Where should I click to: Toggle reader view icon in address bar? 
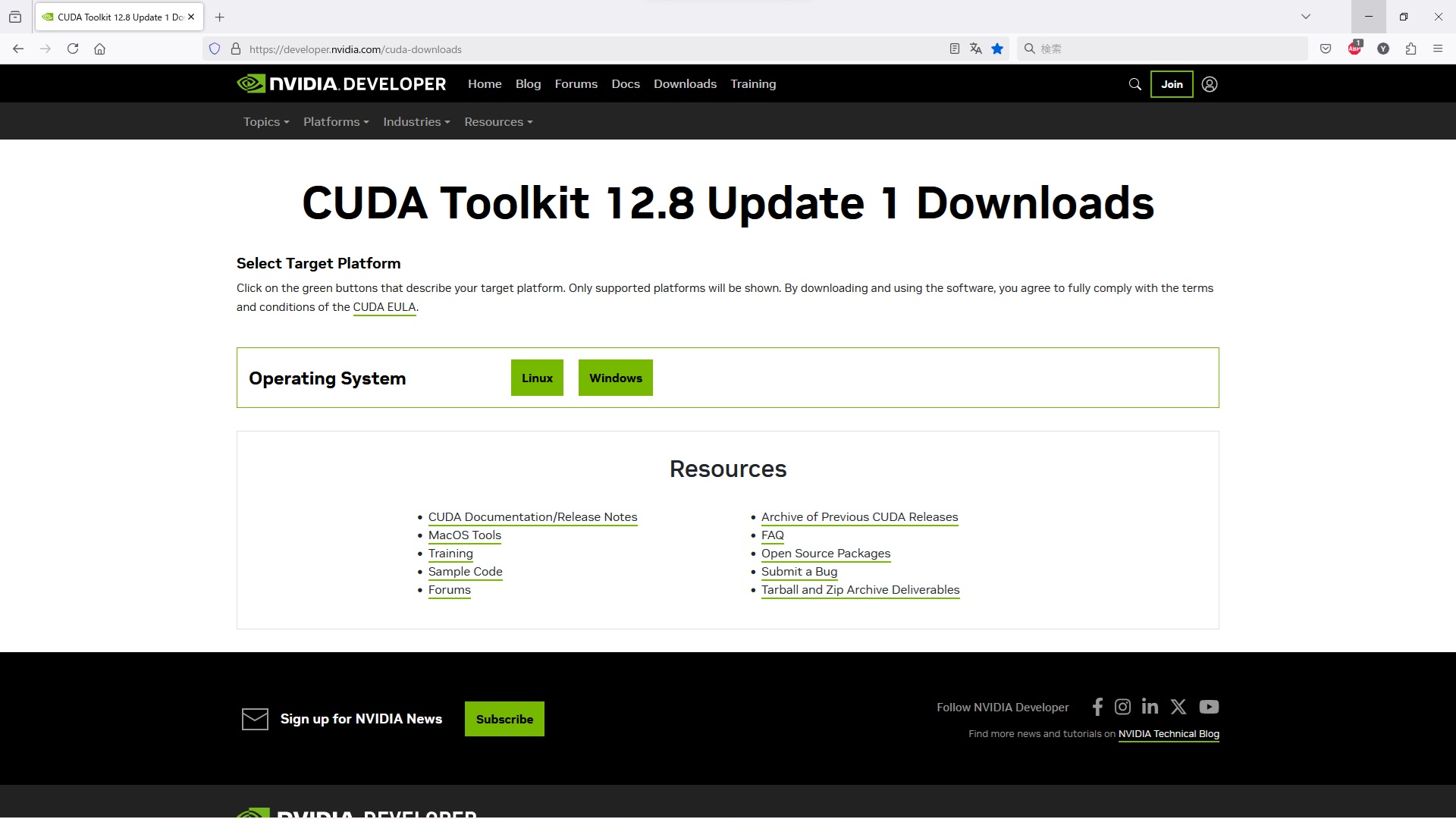coord(955,49)
